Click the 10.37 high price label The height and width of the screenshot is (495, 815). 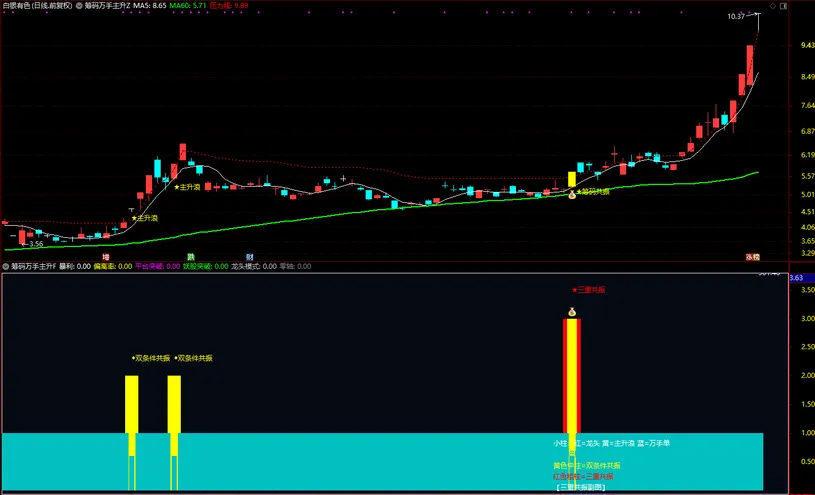(x=735, y=17)
